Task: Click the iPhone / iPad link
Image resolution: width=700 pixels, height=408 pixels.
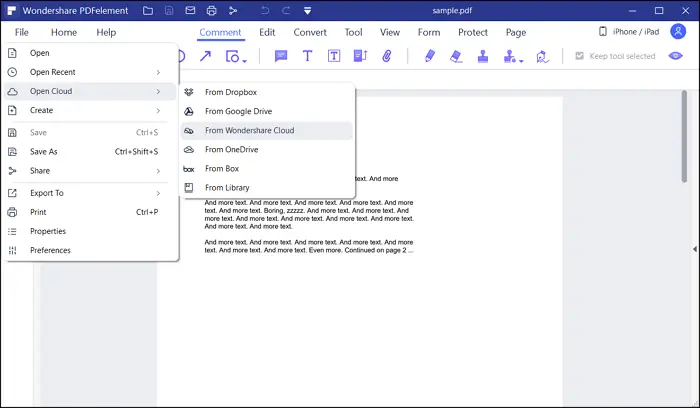Action: [629, 32]
